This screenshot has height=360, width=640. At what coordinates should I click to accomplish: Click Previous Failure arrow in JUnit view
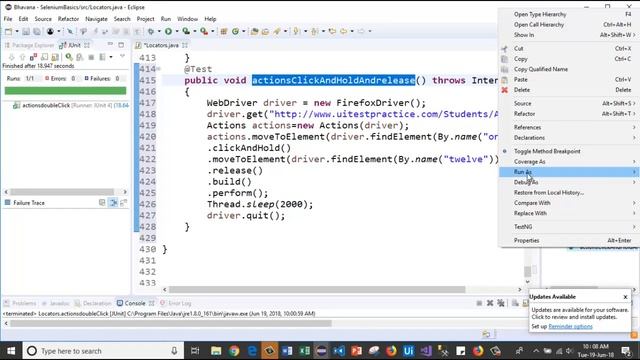[22, 57]
